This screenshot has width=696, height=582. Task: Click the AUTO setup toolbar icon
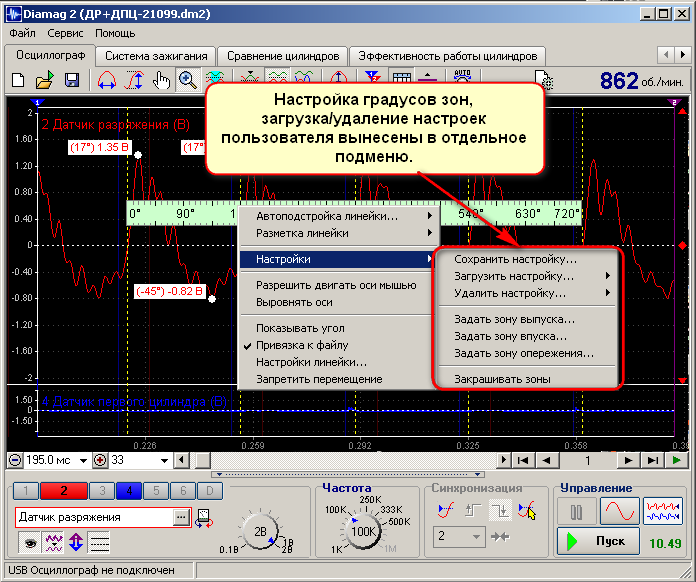[x=462, y=76]
